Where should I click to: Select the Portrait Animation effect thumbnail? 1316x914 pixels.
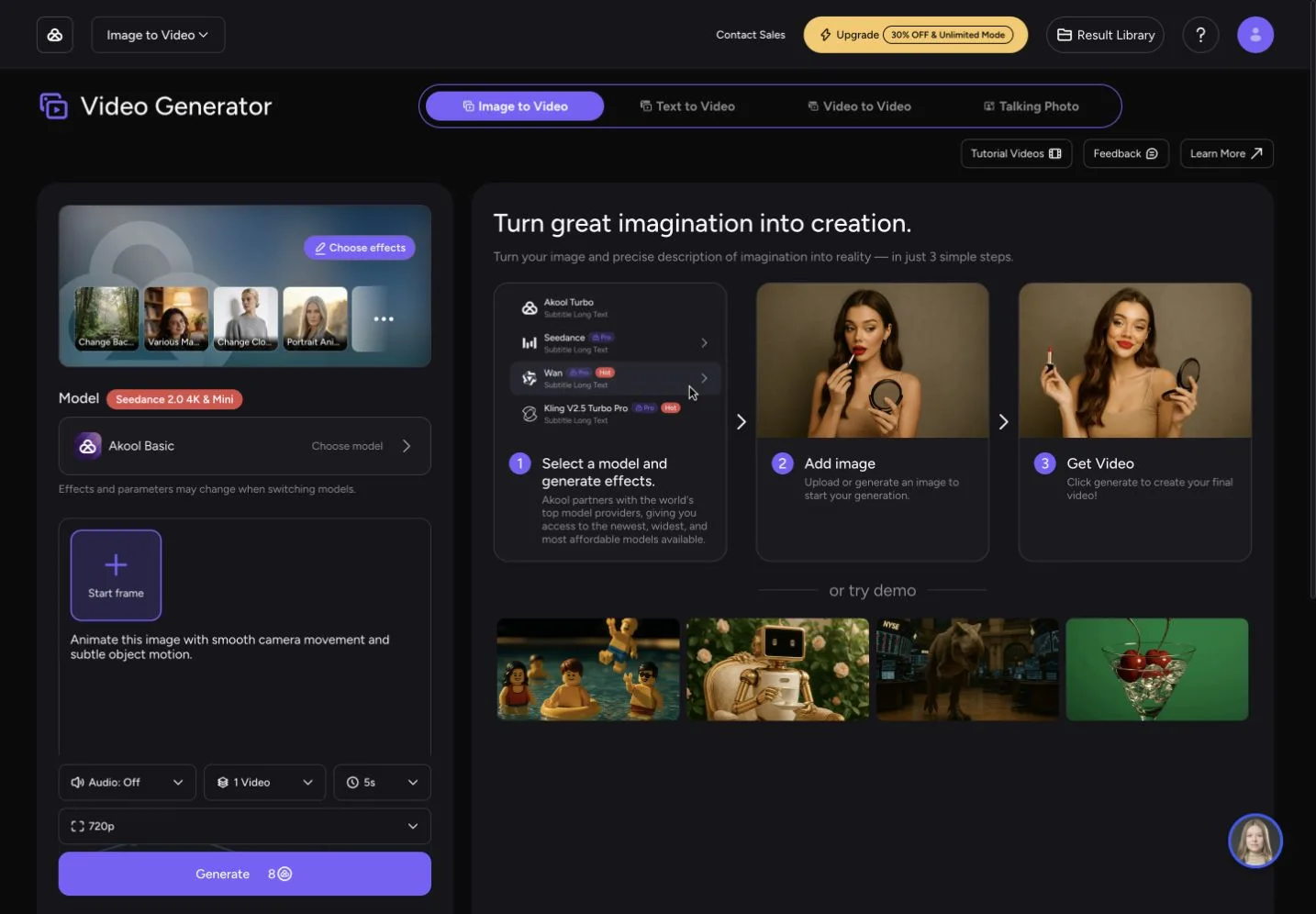[x=315, y=318]
